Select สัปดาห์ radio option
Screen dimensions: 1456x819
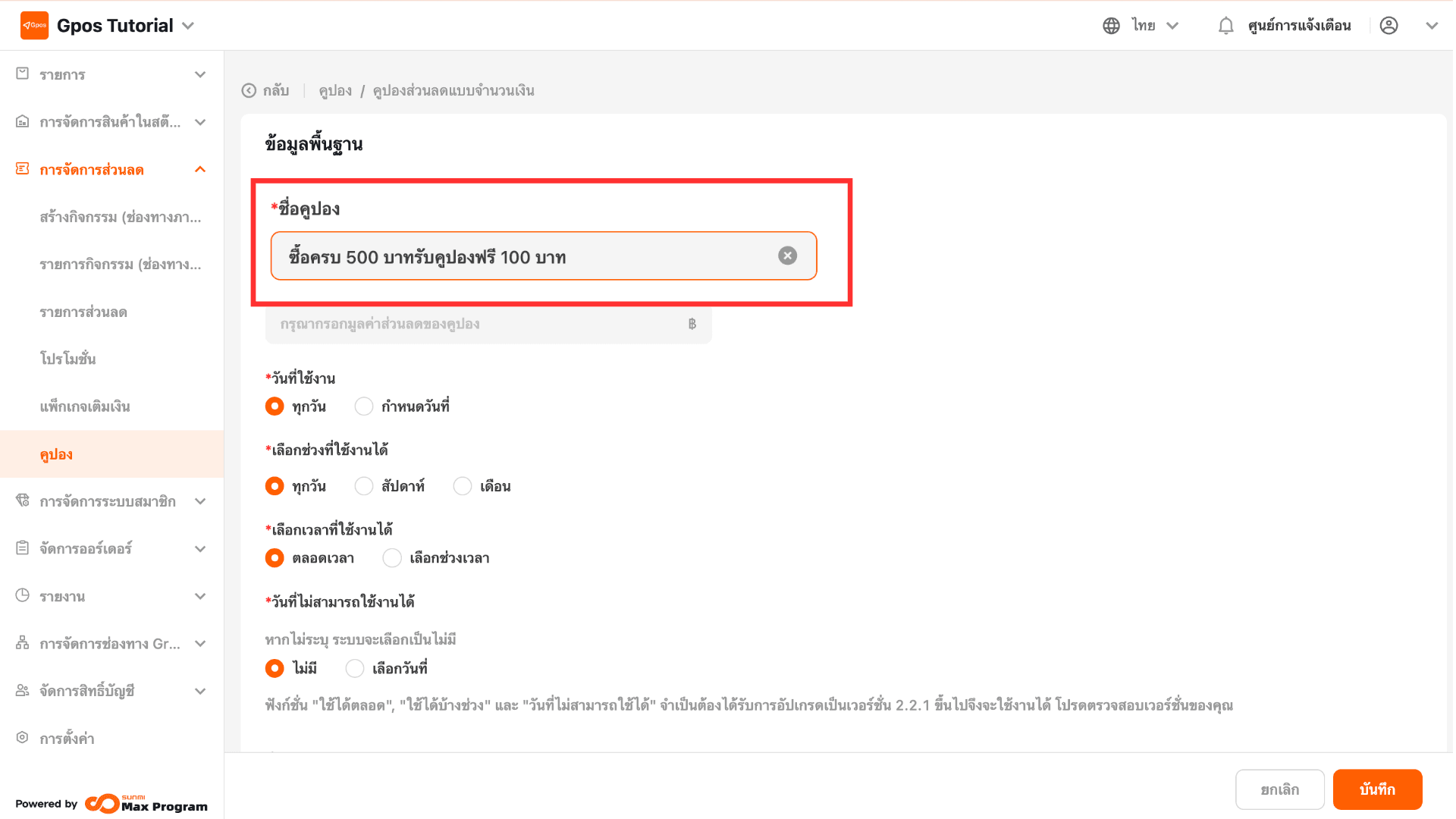click(364, 486)
